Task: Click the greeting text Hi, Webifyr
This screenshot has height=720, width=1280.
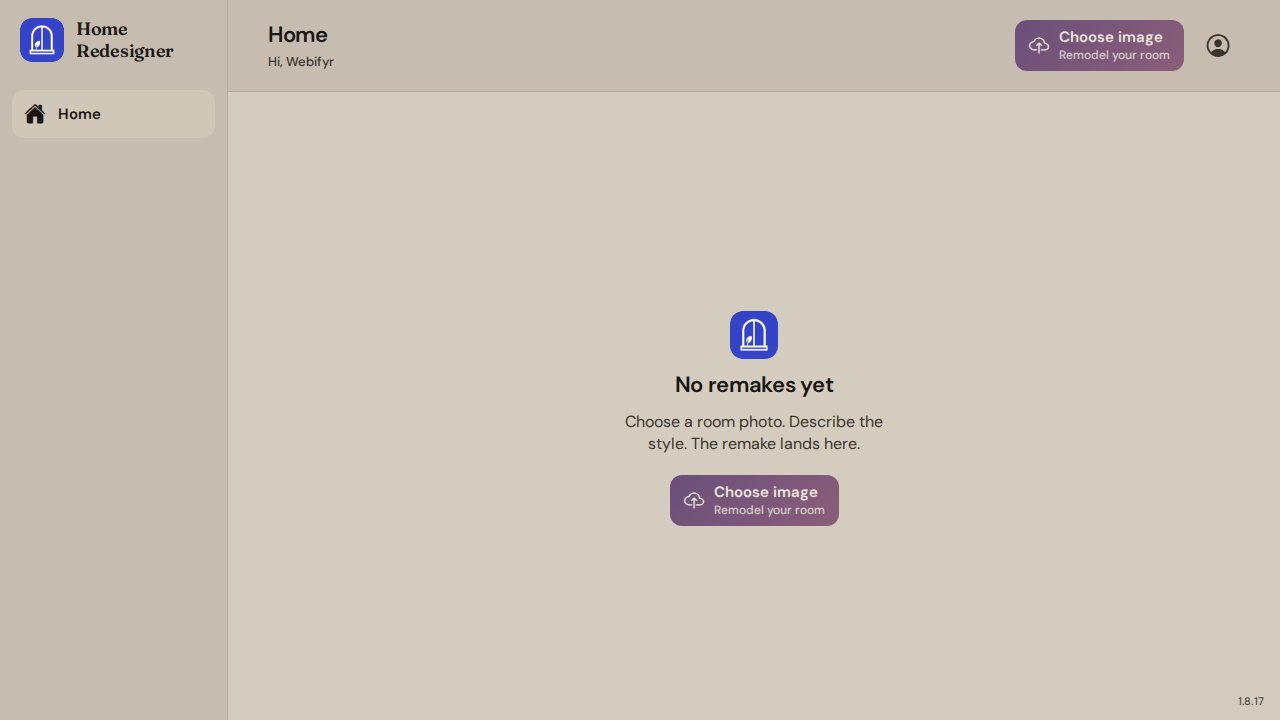Action: coord(301,62)
